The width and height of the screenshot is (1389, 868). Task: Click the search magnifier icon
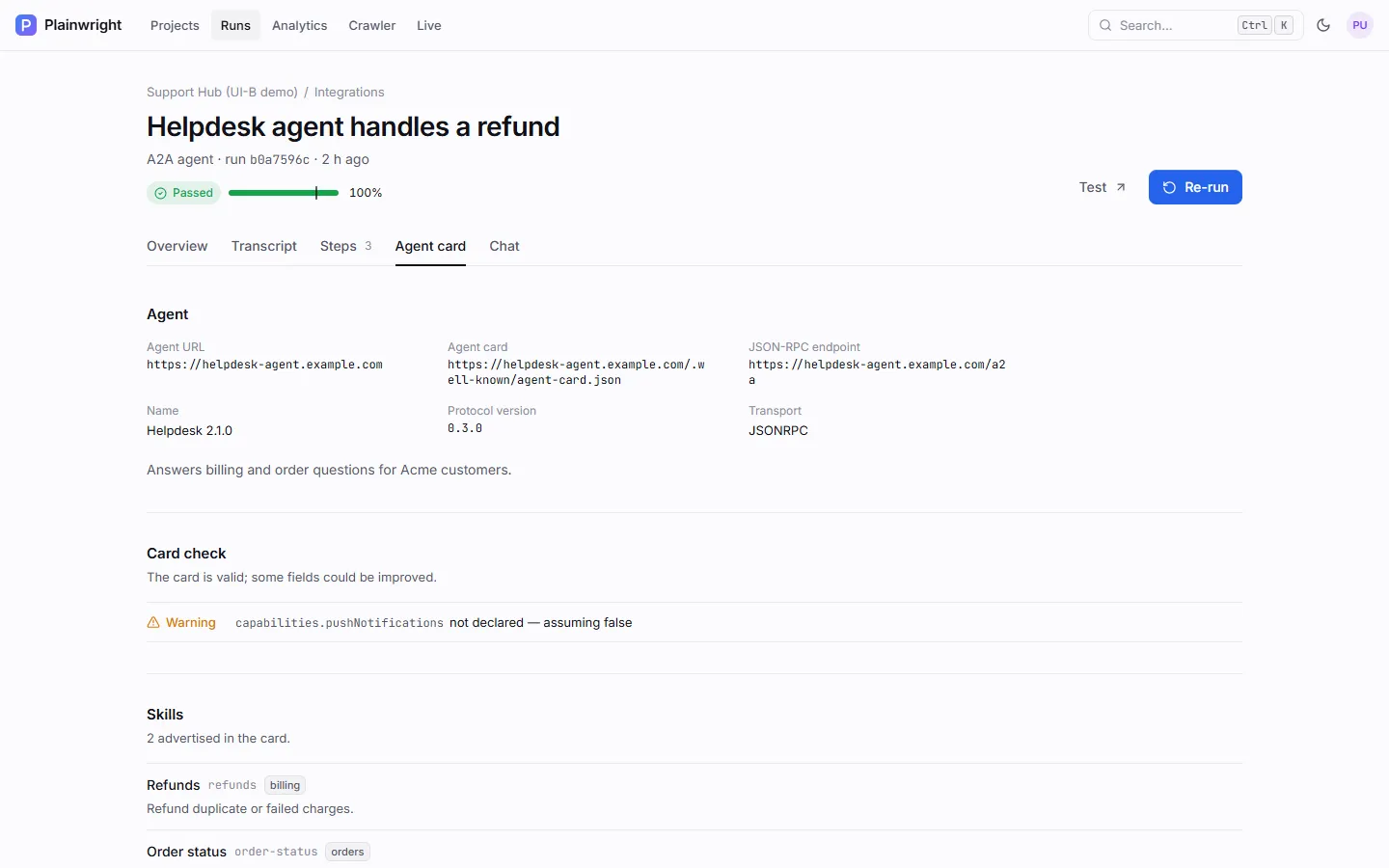click(1105, 25)
